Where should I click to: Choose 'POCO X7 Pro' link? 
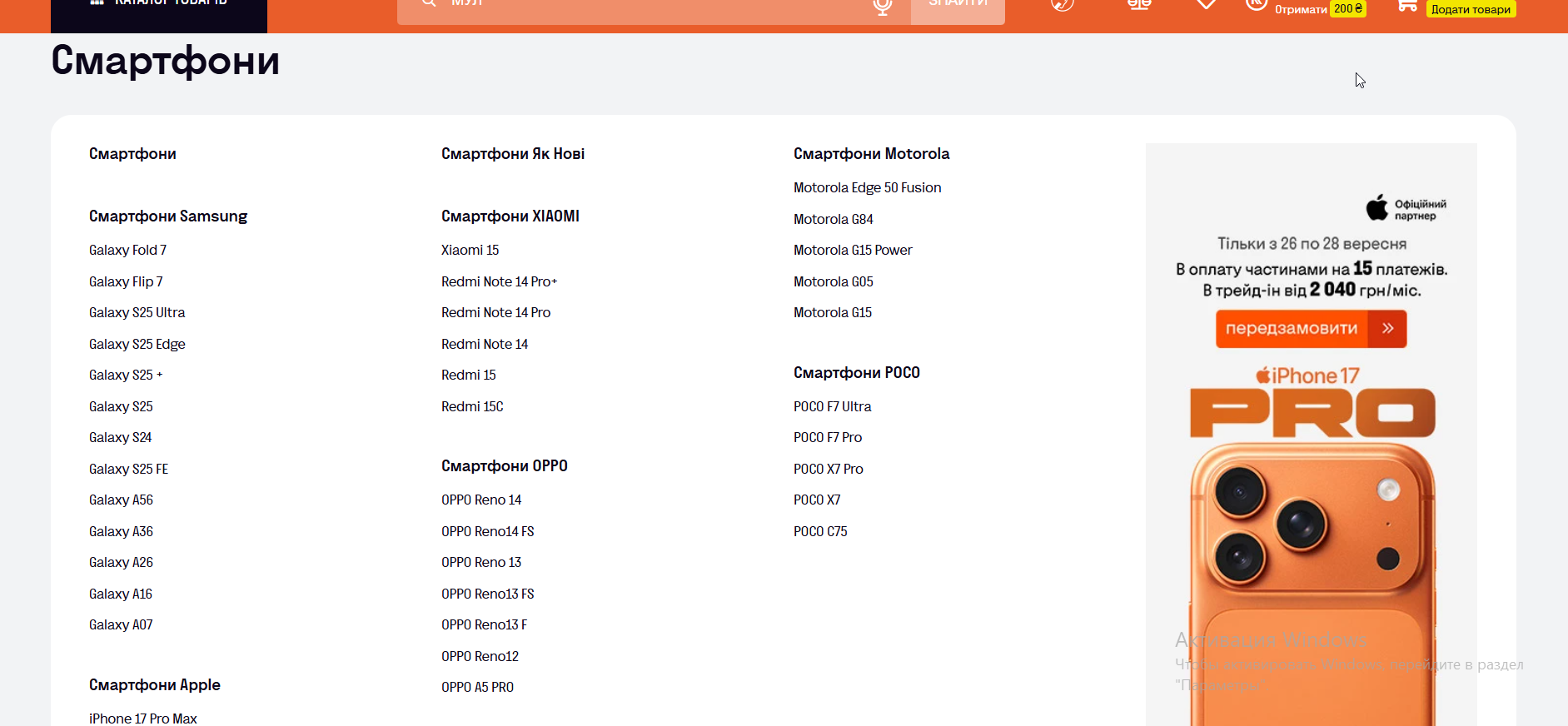click(x=829, y=470)
